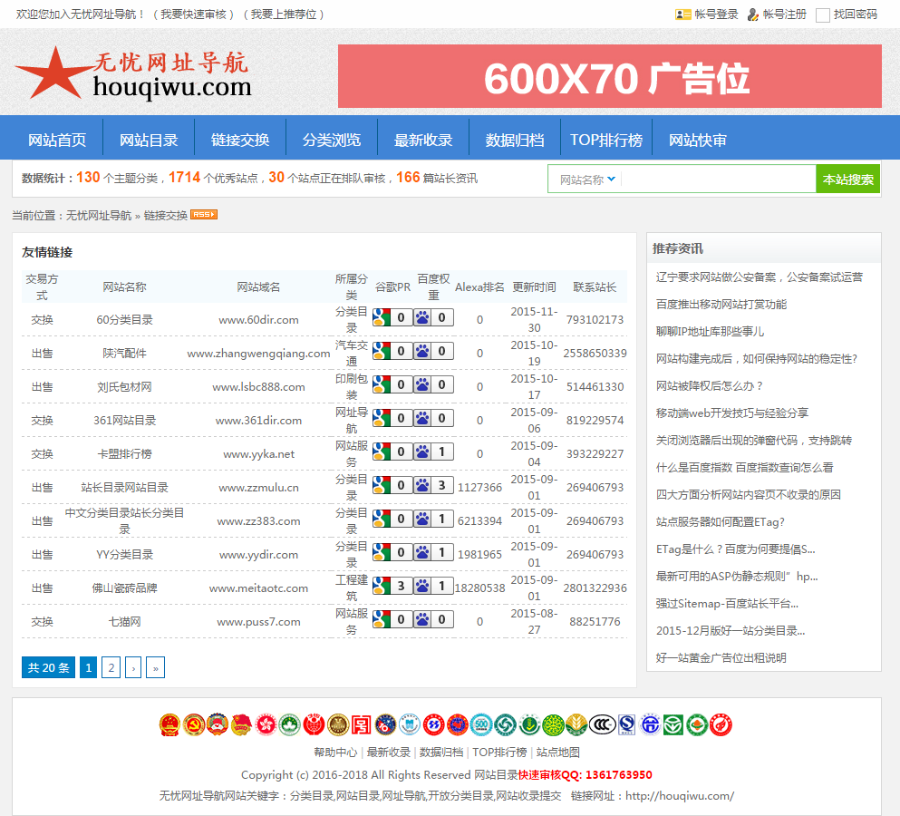Select the 数据归档 navigation item
Screen dimensions: 900x816
[513, 139]
